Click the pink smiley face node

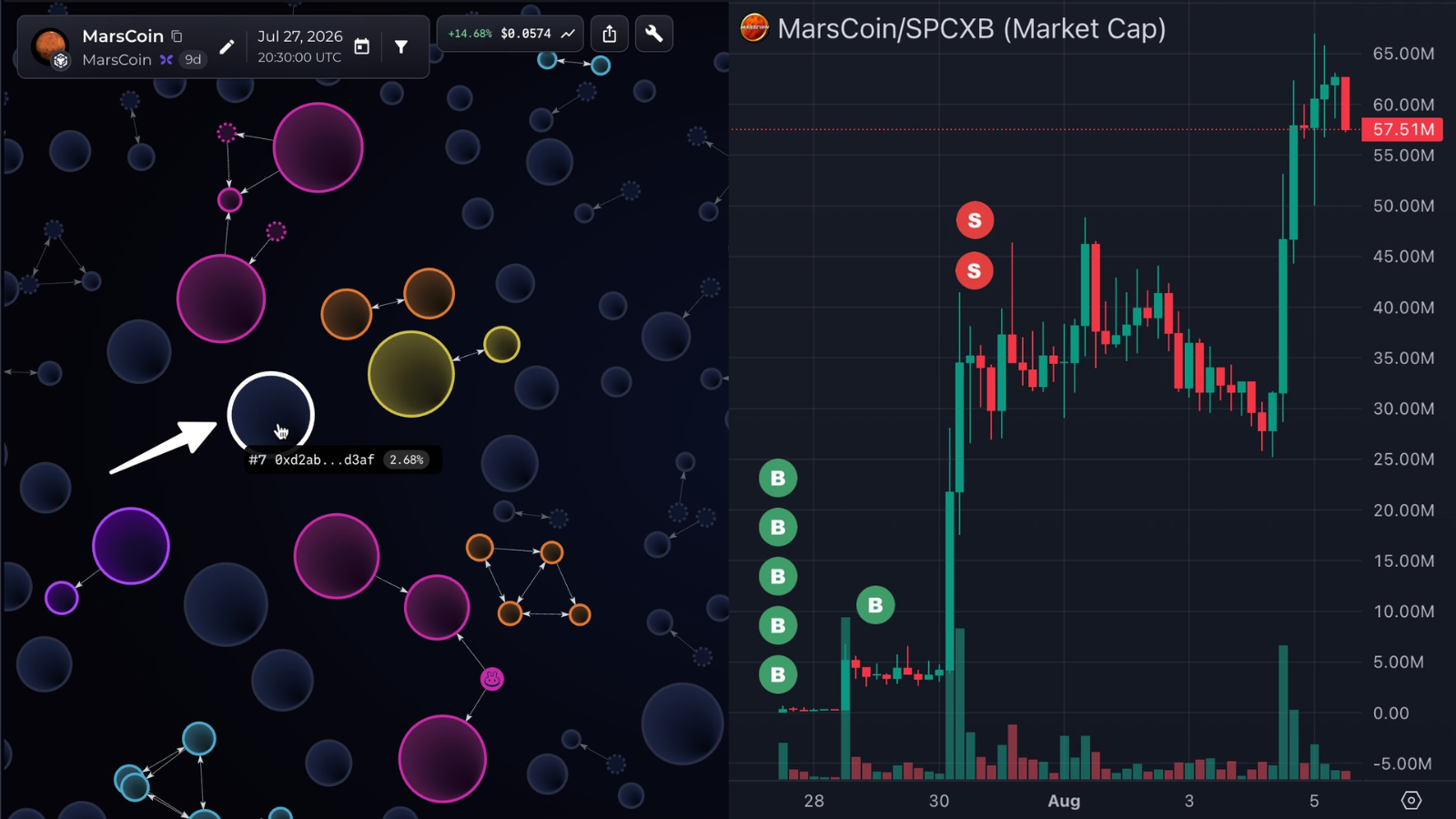tap(492, 679)
